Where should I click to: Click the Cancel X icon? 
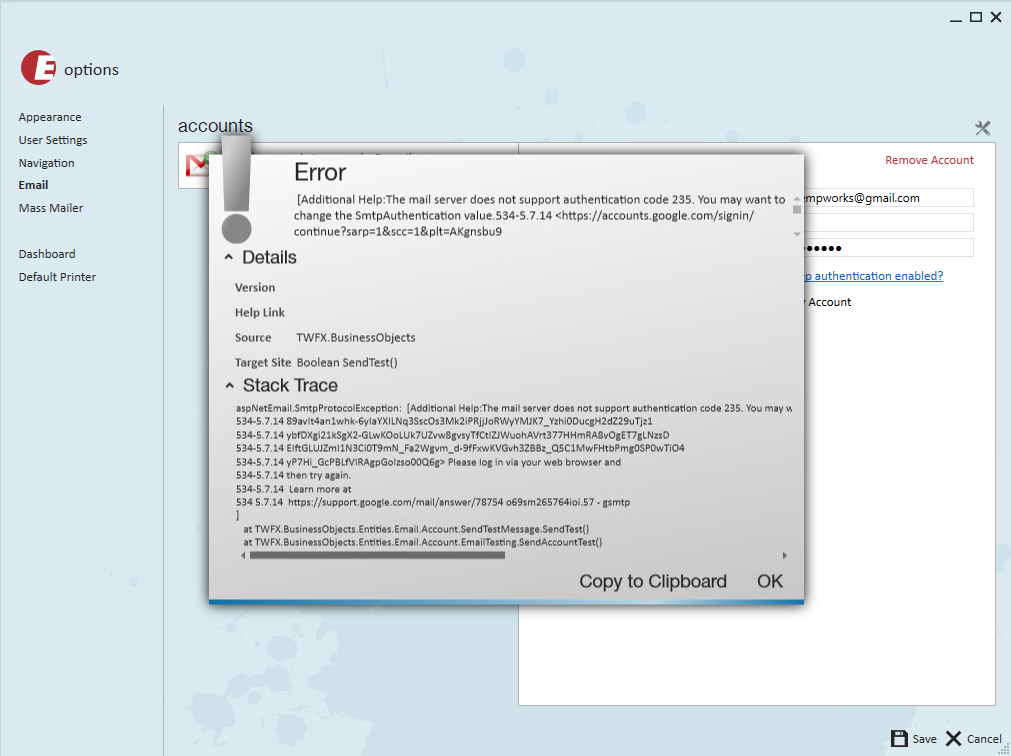[x=954, y=738]
